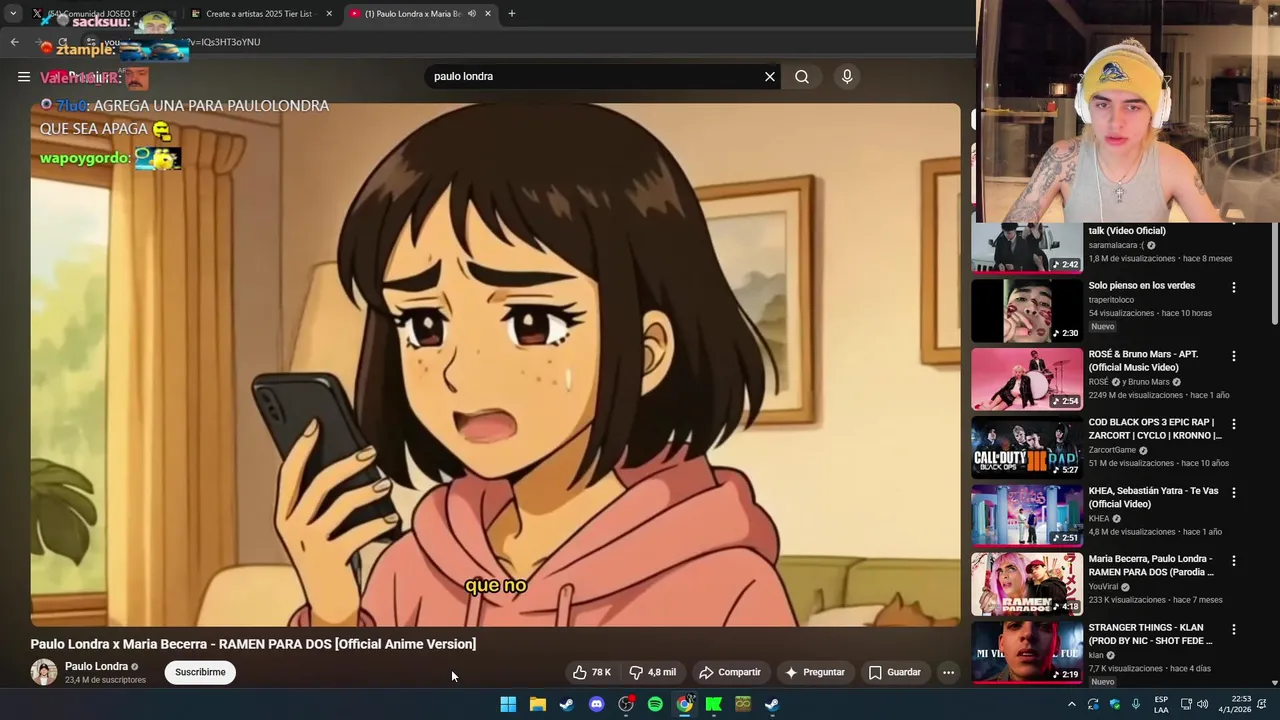Click the system tray sync refresh icon
The image size is (1280, 720).
click(1094, 704)
